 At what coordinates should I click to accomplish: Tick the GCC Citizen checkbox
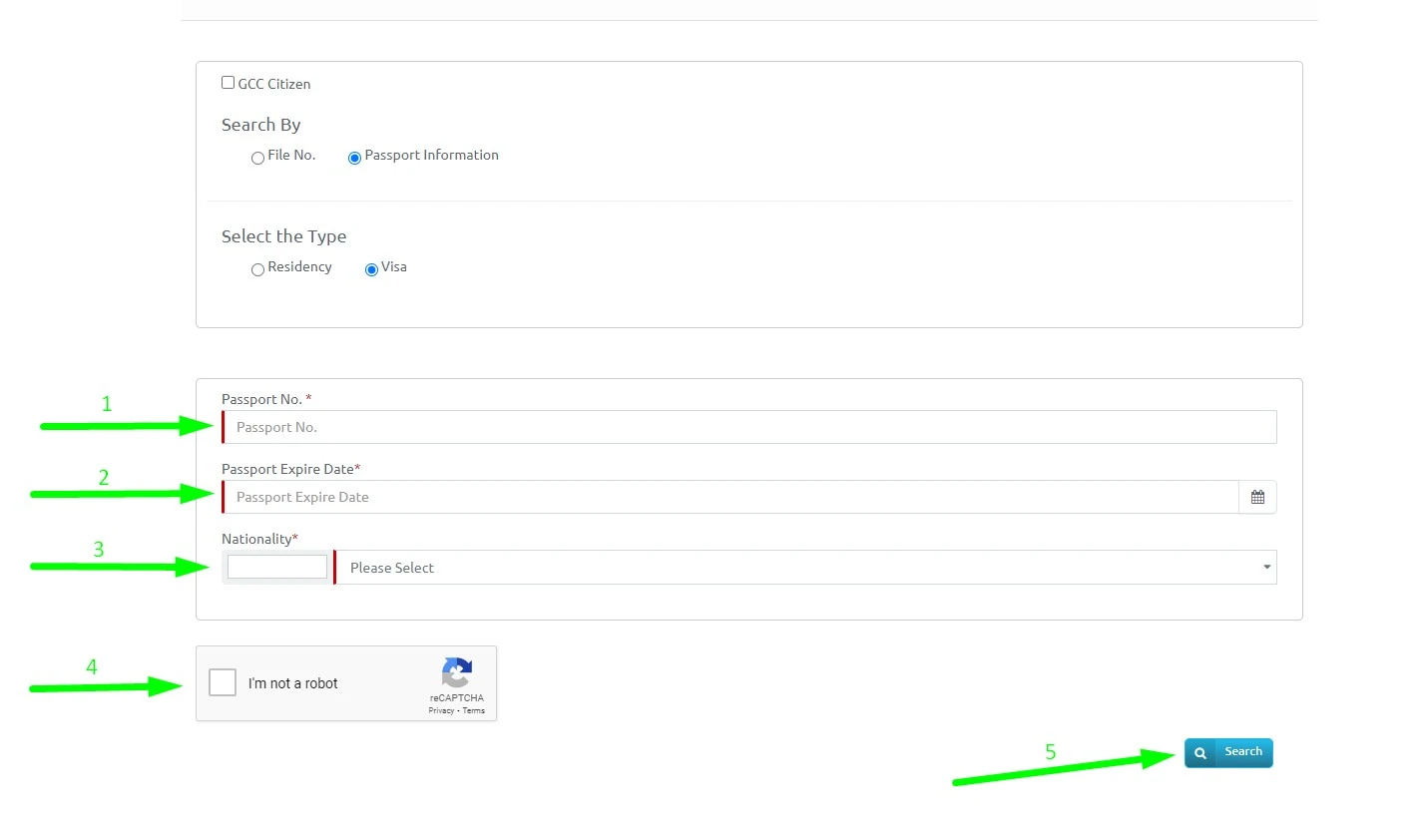point(228,83)
